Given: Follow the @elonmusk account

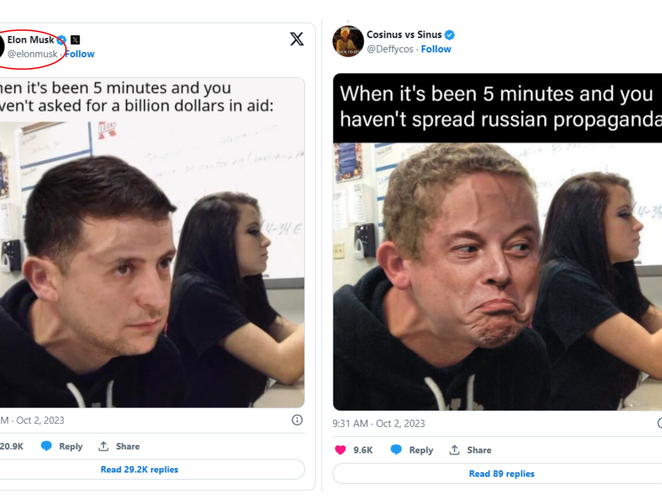Looking at the screenshot, I should pyautogui.click(x=80, y=54).
